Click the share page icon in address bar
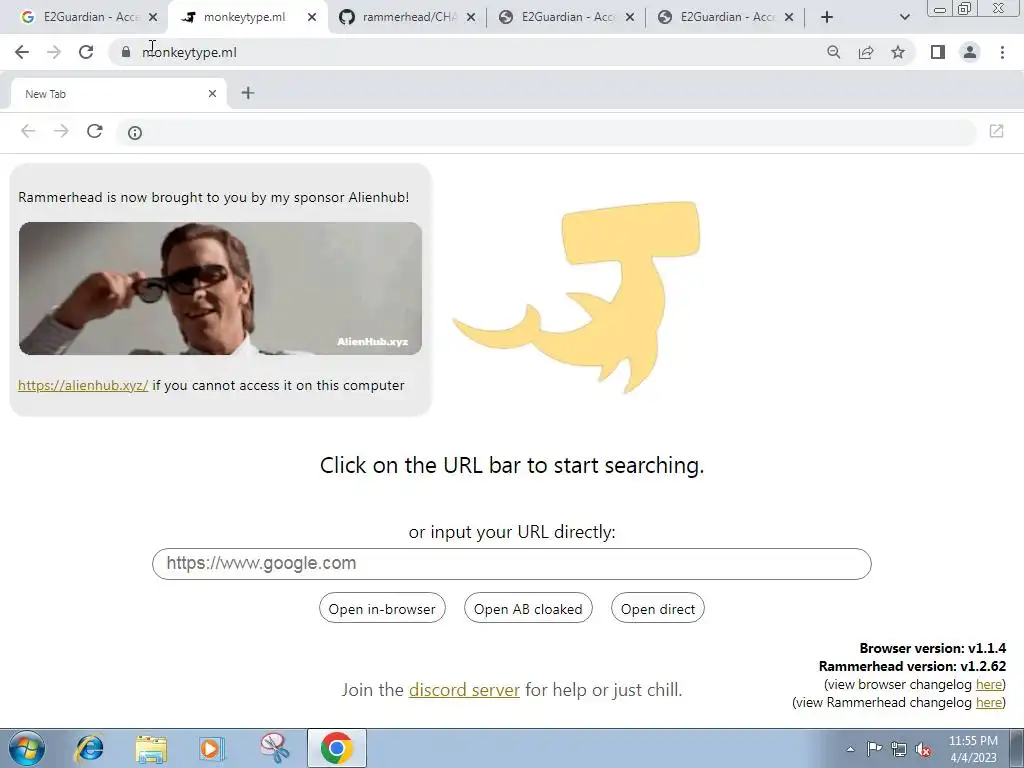 [866, 52]
